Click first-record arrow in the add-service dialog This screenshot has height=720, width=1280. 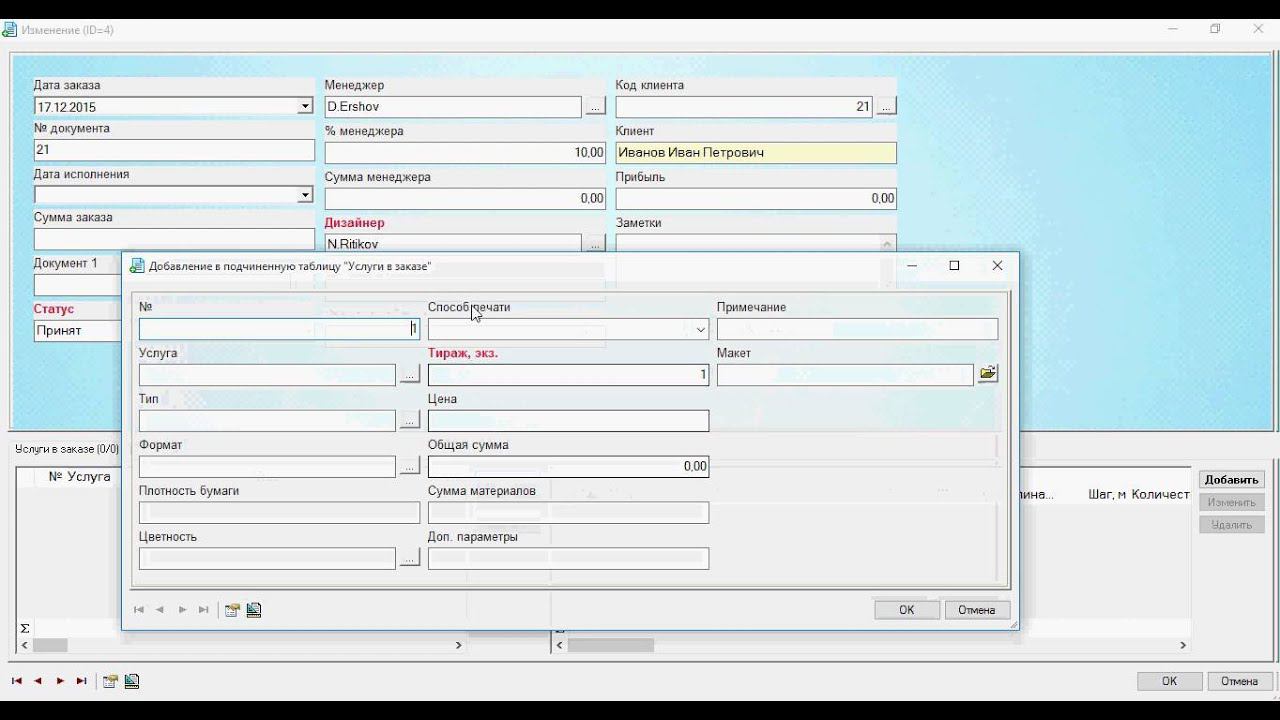[x=138, y=610]
